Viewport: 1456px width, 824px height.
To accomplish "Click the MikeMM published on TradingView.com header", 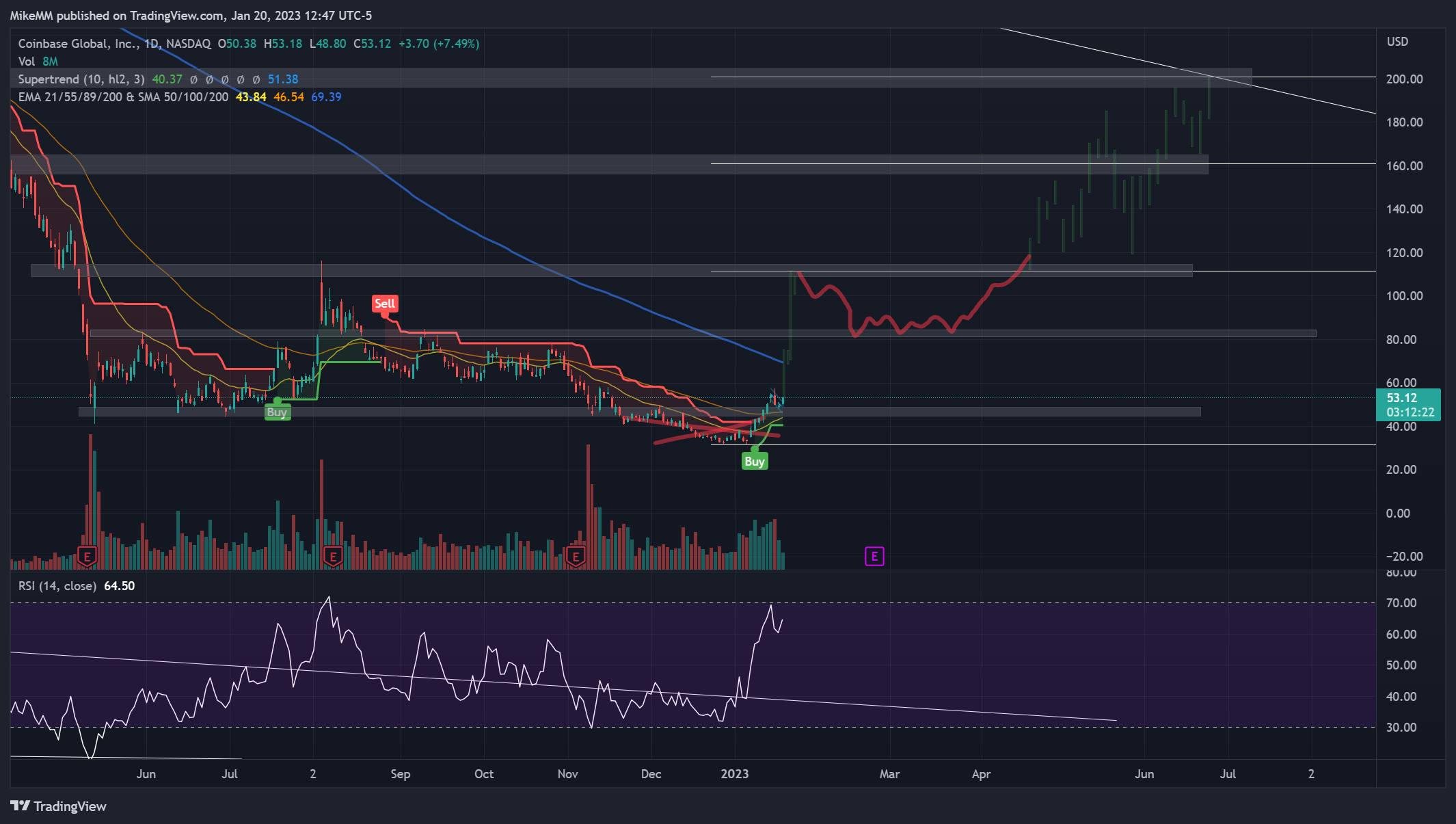I will point(191,15).
